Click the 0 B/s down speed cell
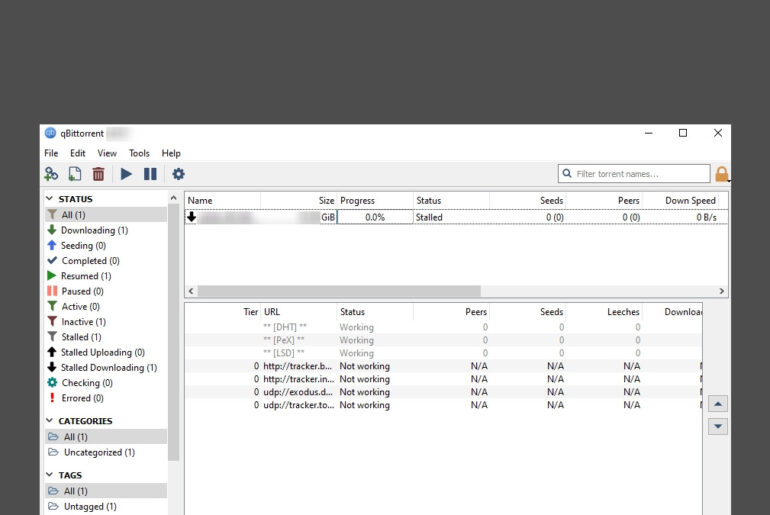Viewport: 770px width, 515px height. tap(682, 217)
